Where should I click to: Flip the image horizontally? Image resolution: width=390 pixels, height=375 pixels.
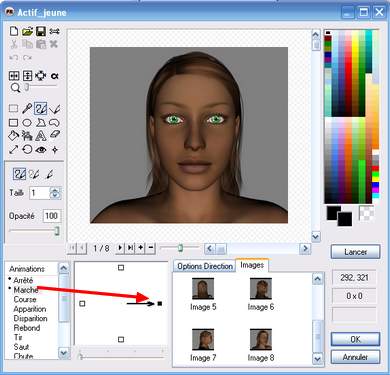coord(14,76)
